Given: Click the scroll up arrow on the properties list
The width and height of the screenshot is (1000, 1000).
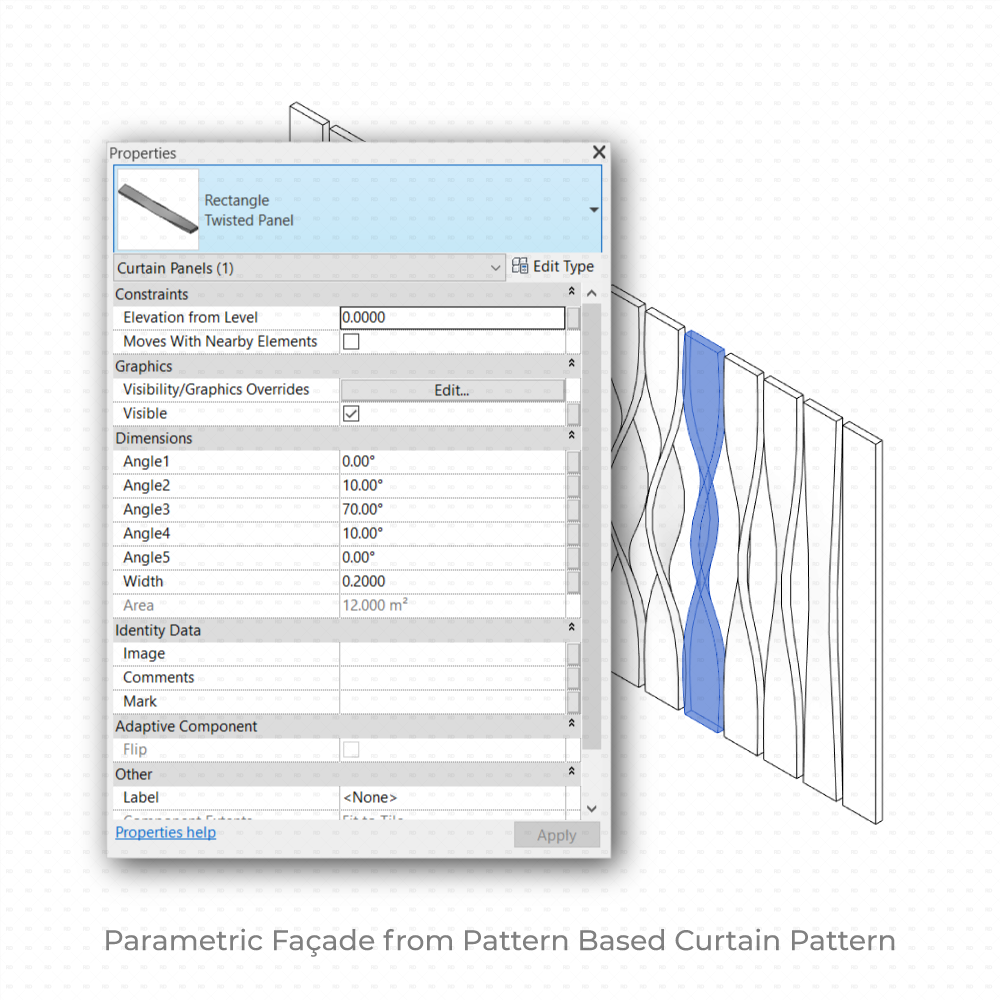Looking at the screenshot, I should [592, 291].
